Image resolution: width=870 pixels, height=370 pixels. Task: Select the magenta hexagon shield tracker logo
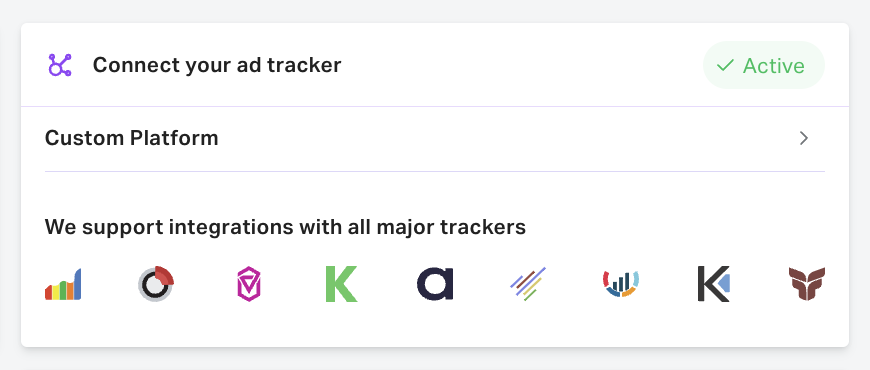point(249,284)
